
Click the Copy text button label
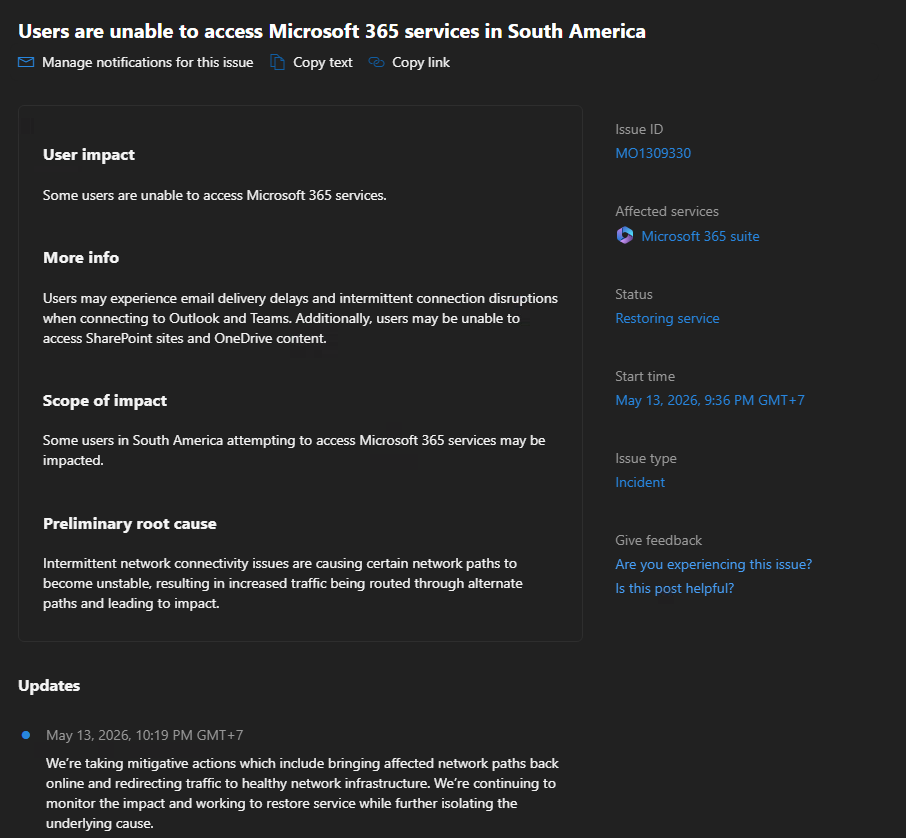click(x=322, y=62)
